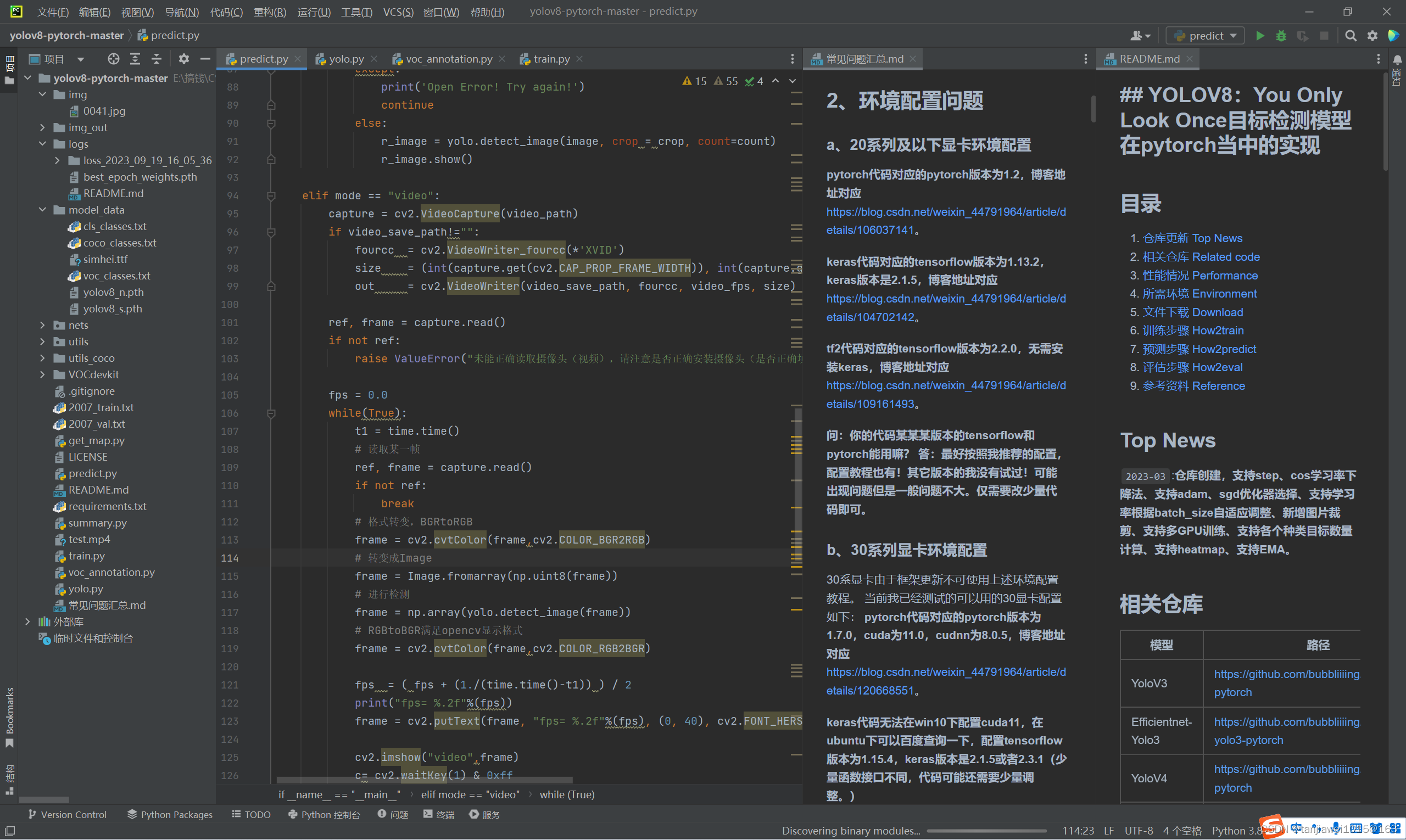The image size is (1406, 840).
Task: Follow the 预测步骤 How2predict link
Action: coord(1199,349)
